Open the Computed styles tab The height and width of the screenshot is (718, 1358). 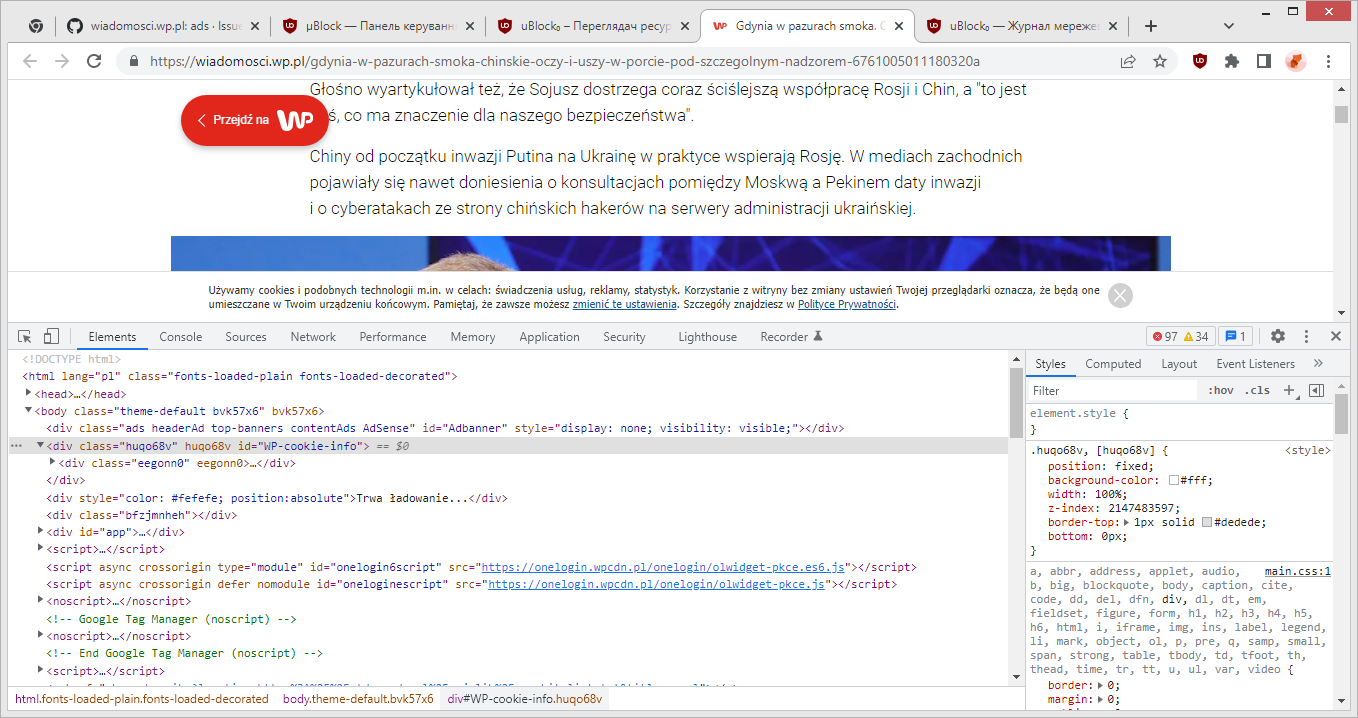(1113, 363)
